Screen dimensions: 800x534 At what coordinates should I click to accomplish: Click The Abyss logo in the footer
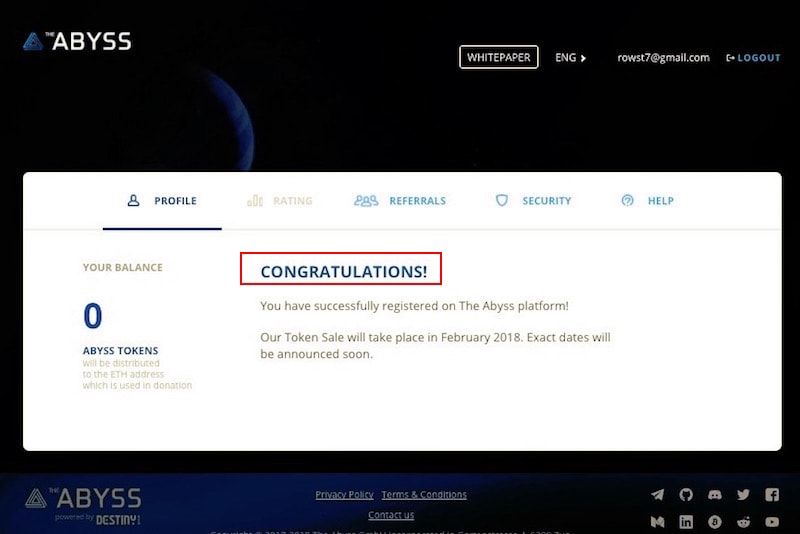click(83, 498)
